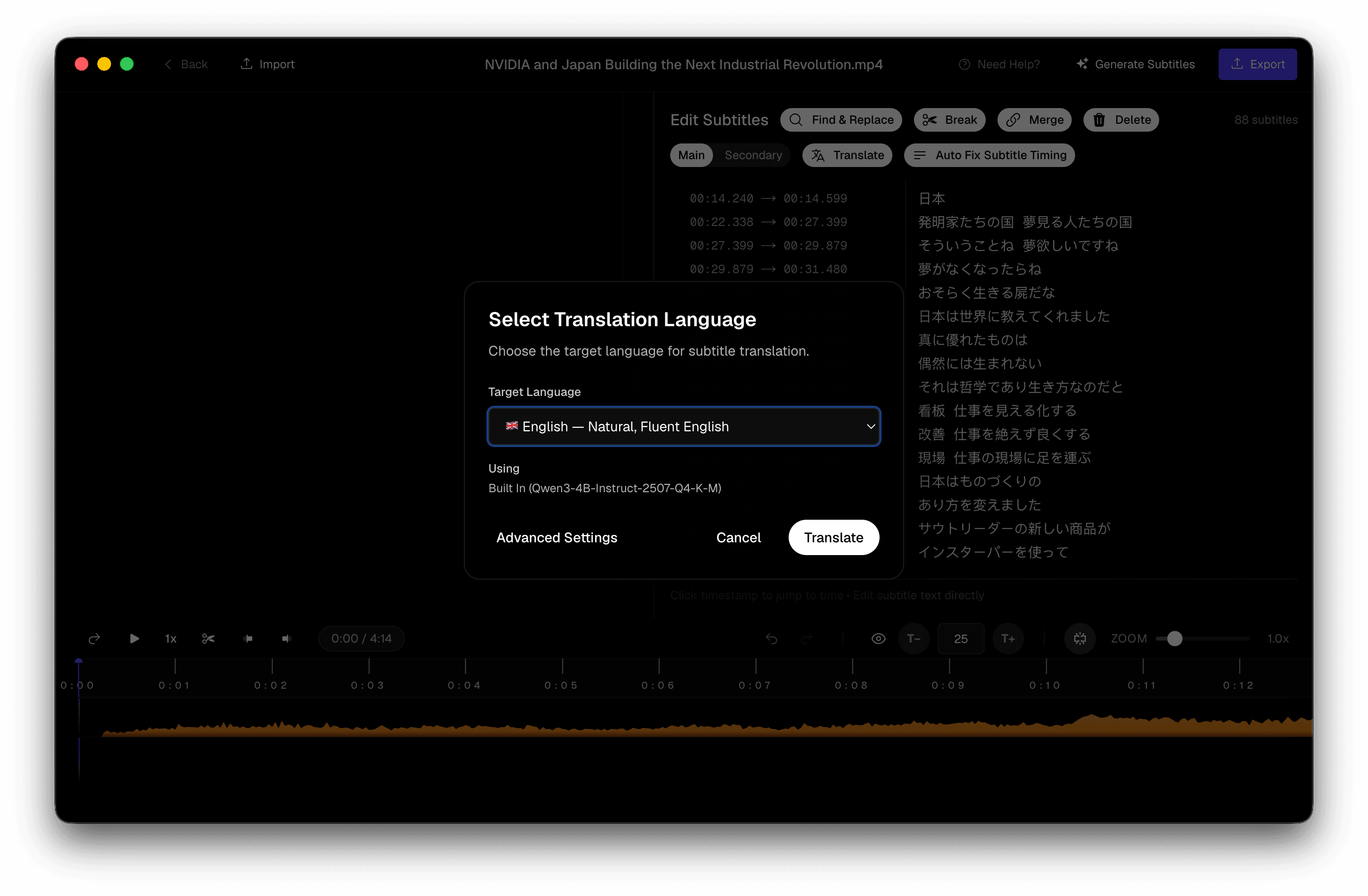Click the font size 25 field
The height and width of the screenshot is (896, 1368).
tap(961, 639)
